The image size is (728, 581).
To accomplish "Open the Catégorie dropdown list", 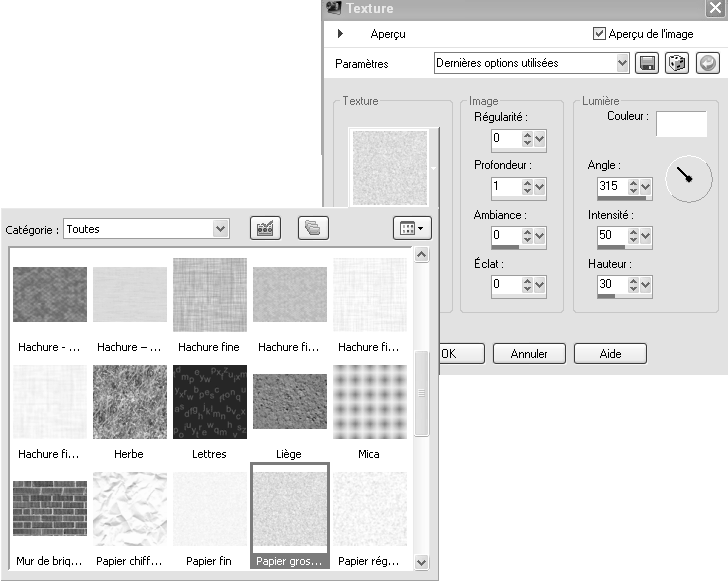I will coord(221,229).
